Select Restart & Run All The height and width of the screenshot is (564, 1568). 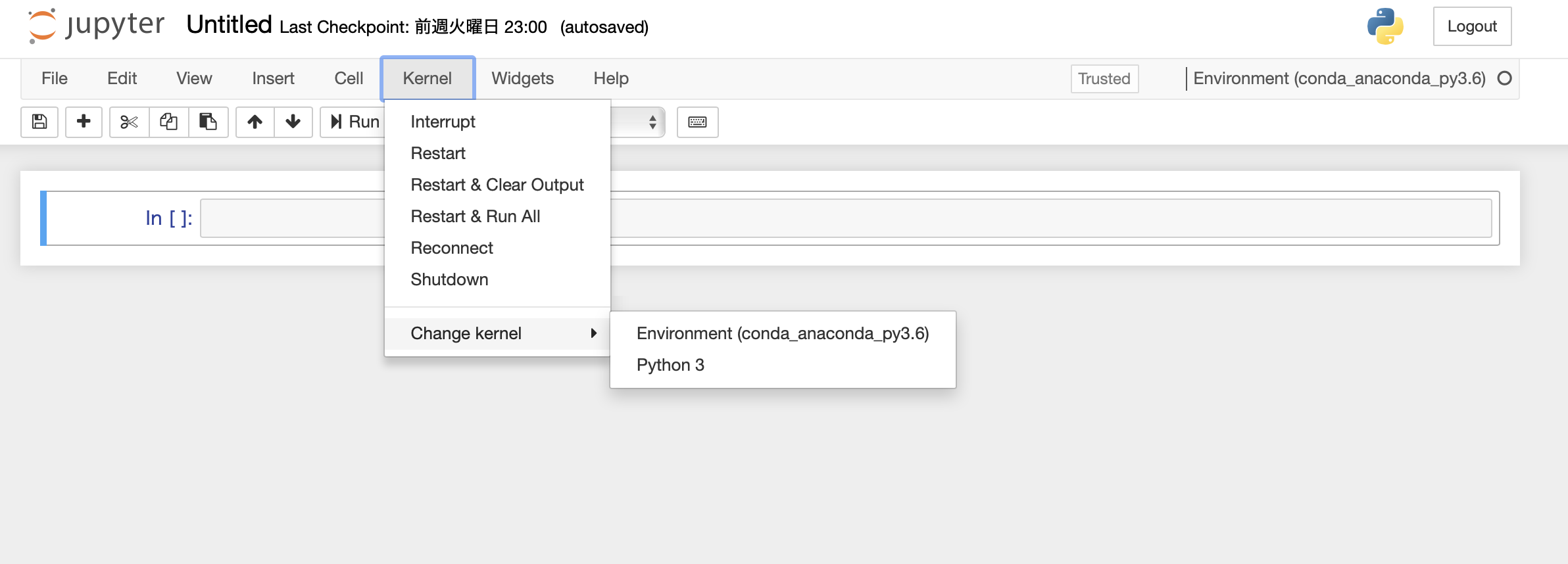click(497, 216)
